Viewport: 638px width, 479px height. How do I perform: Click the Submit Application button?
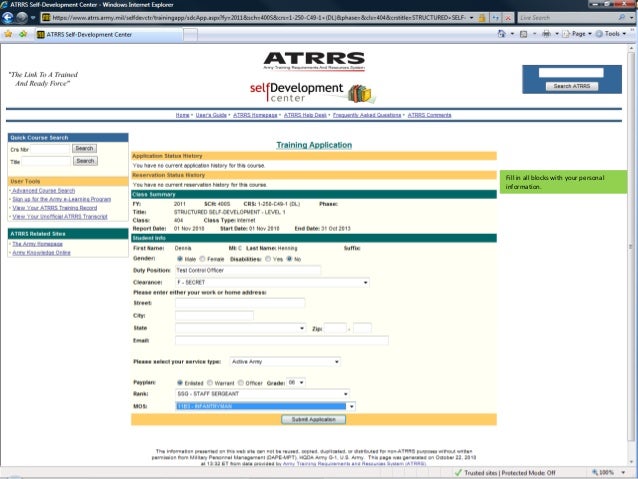(313, 419)
